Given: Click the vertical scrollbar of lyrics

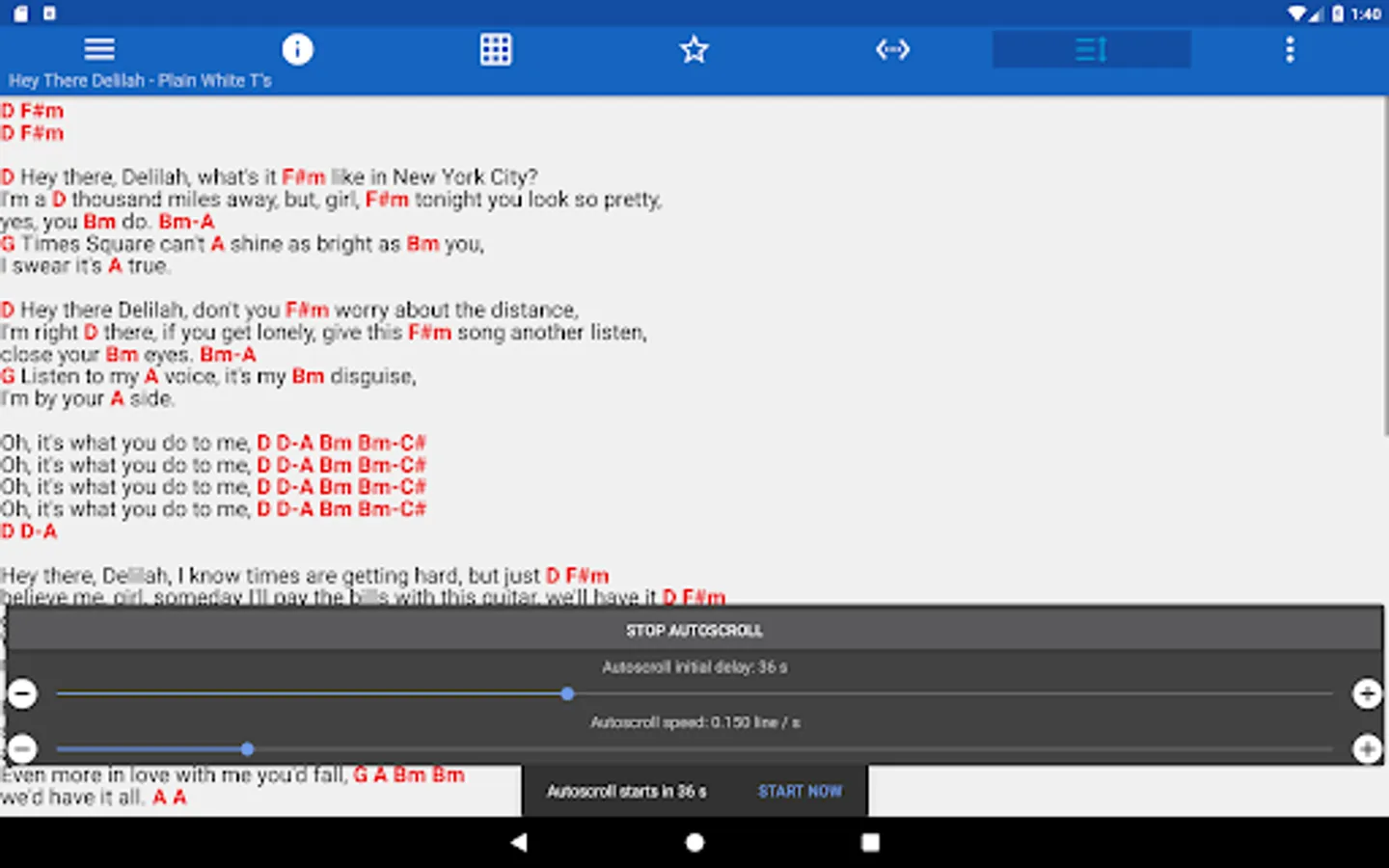Looking at the screenshot, I should tap(1385, 265).
